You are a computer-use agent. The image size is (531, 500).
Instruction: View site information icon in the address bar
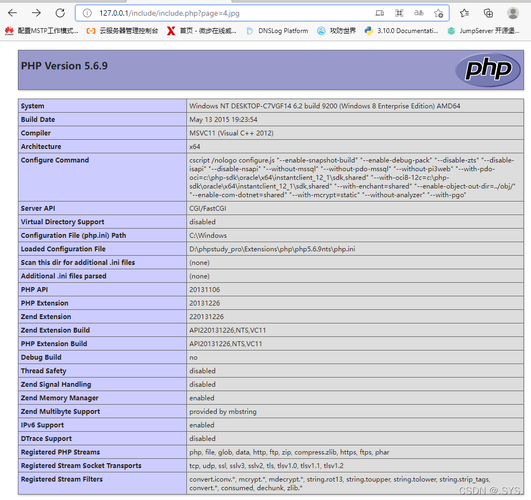point(87,13)
